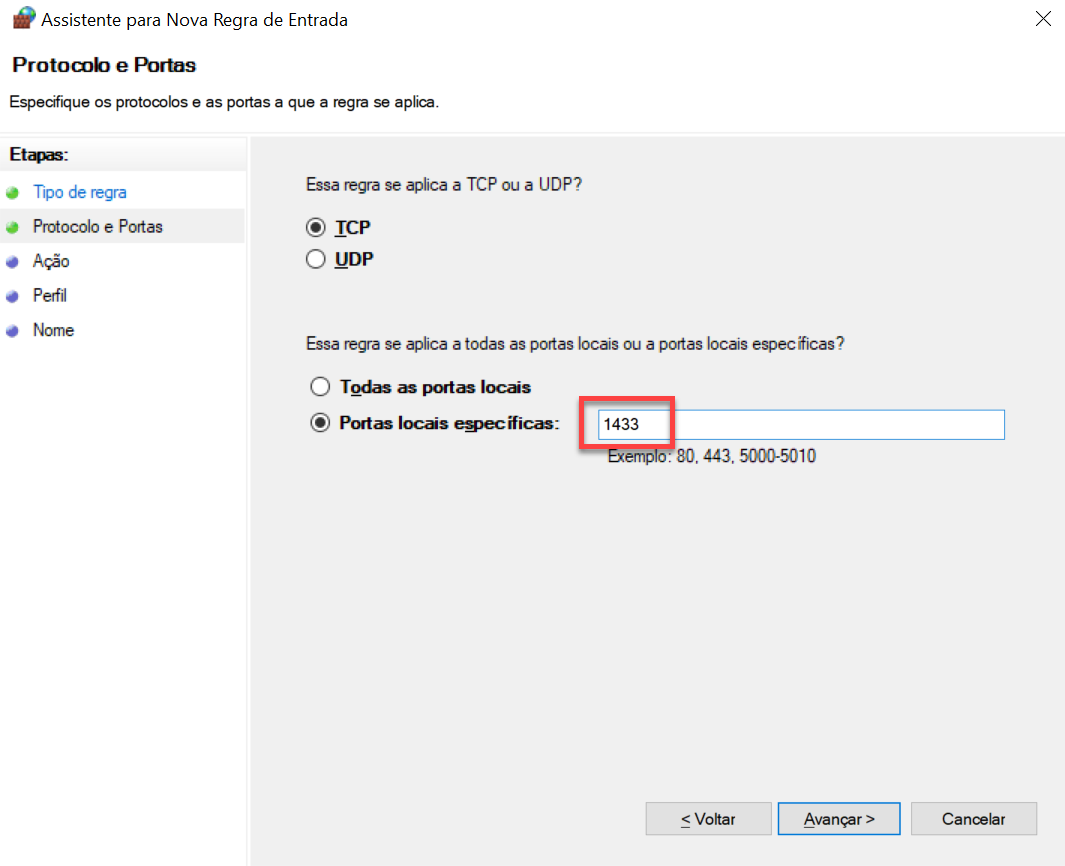Open the Nome step label in sidebar
Screen dimensions: 1065x866
coord(53,331)
